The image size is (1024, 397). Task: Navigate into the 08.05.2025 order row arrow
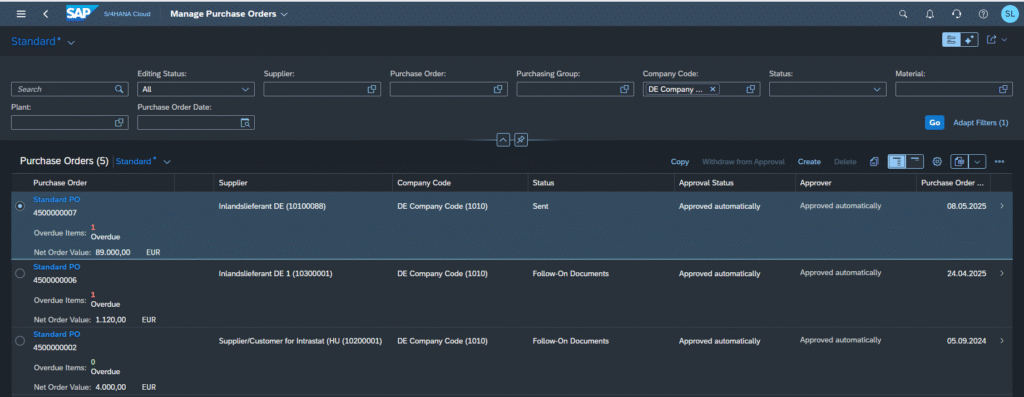[x=1002, y=206]
